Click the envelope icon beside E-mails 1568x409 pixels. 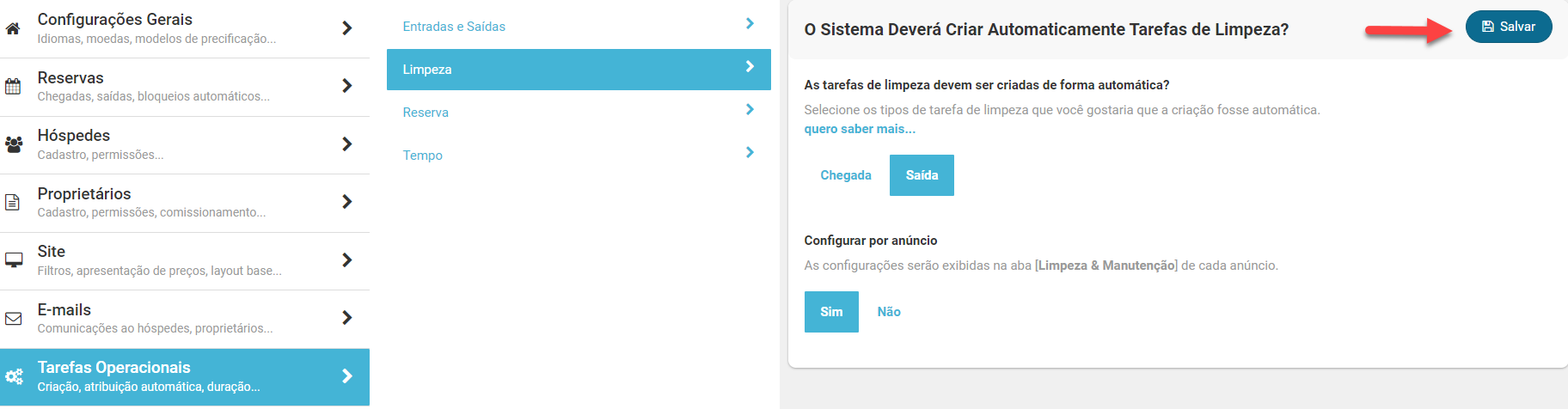click(14, 318)
